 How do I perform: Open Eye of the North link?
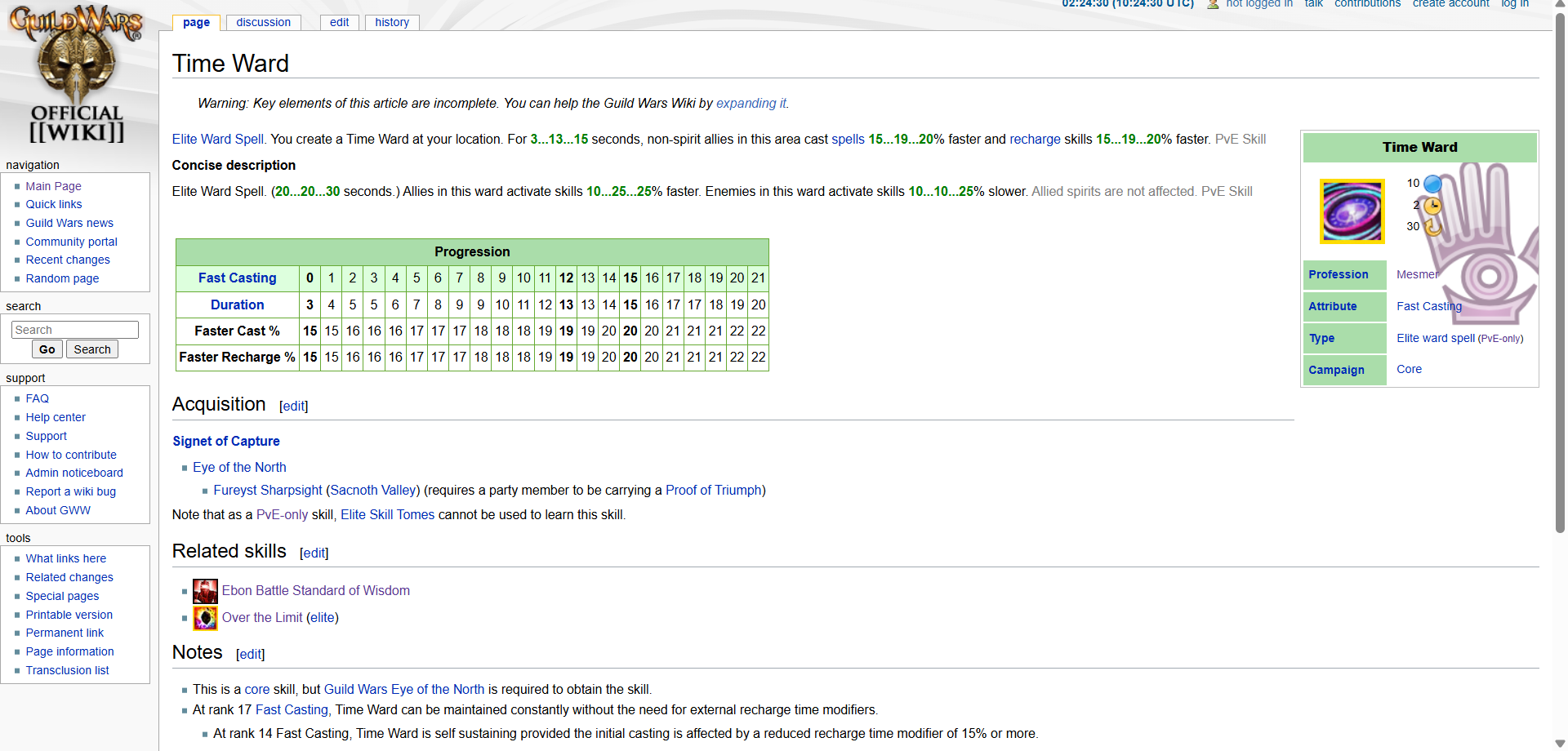239,467
